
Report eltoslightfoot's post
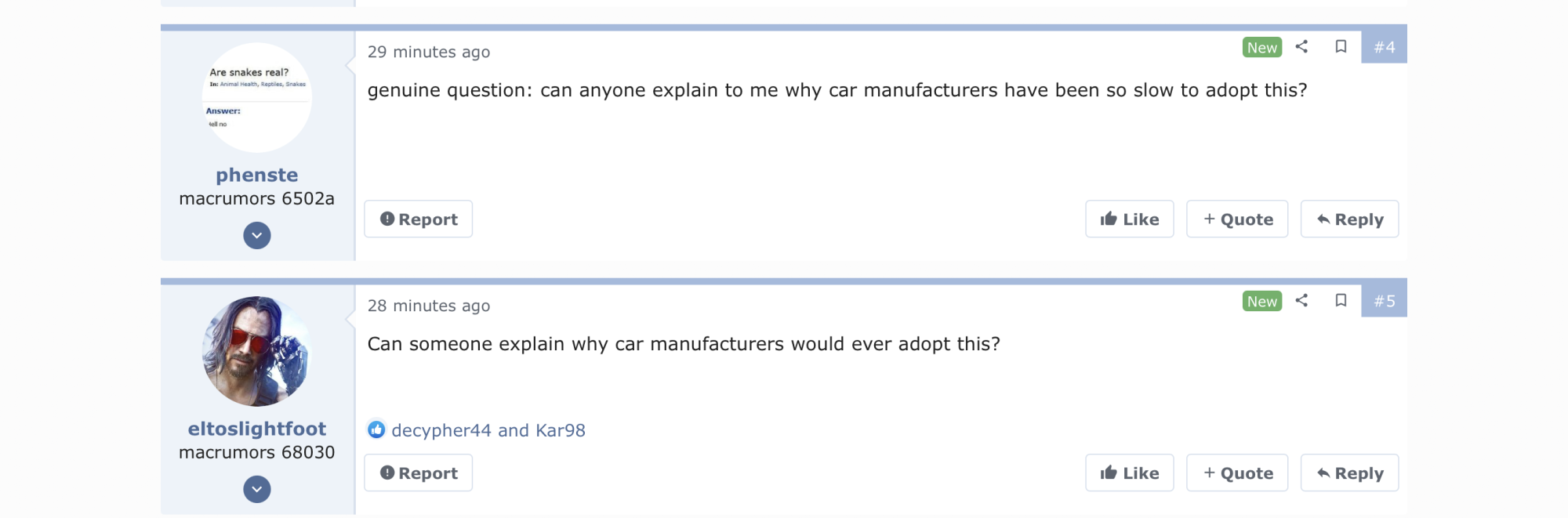[419, 473]
